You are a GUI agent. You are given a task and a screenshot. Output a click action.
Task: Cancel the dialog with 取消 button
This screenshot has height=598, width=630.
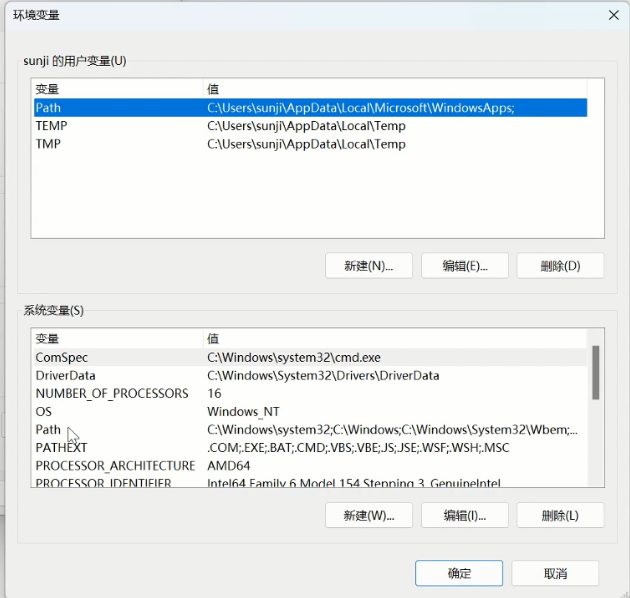pyautogui.click(x=555, y=573)
